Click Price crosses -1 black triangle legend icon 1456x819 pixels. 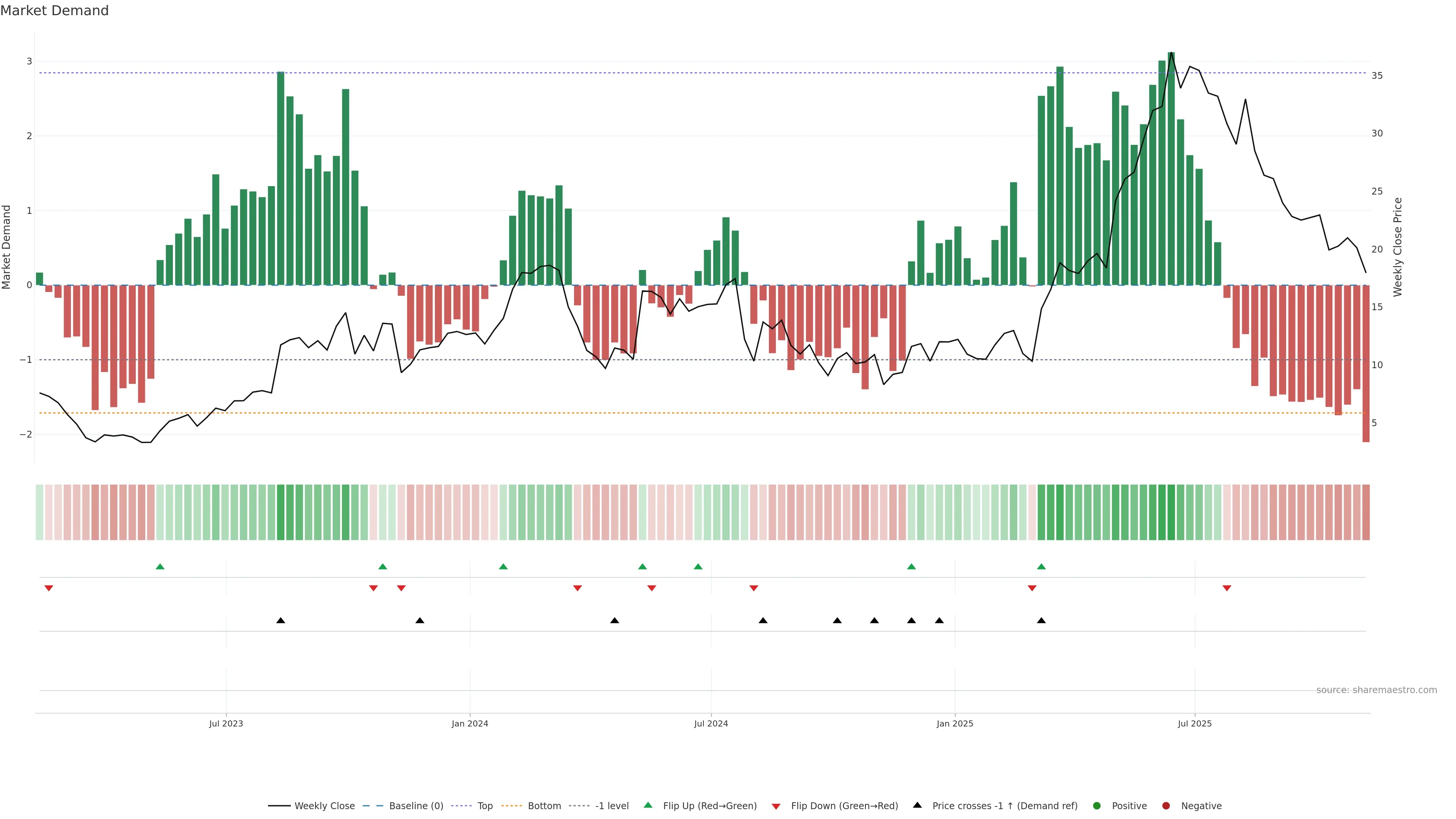(x=917, y=805)
